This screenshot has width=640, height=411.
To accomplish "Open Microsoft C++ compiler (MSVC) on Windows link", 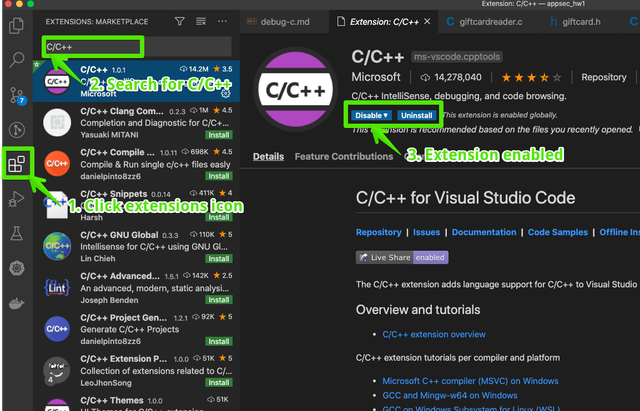I will (470, 381).
